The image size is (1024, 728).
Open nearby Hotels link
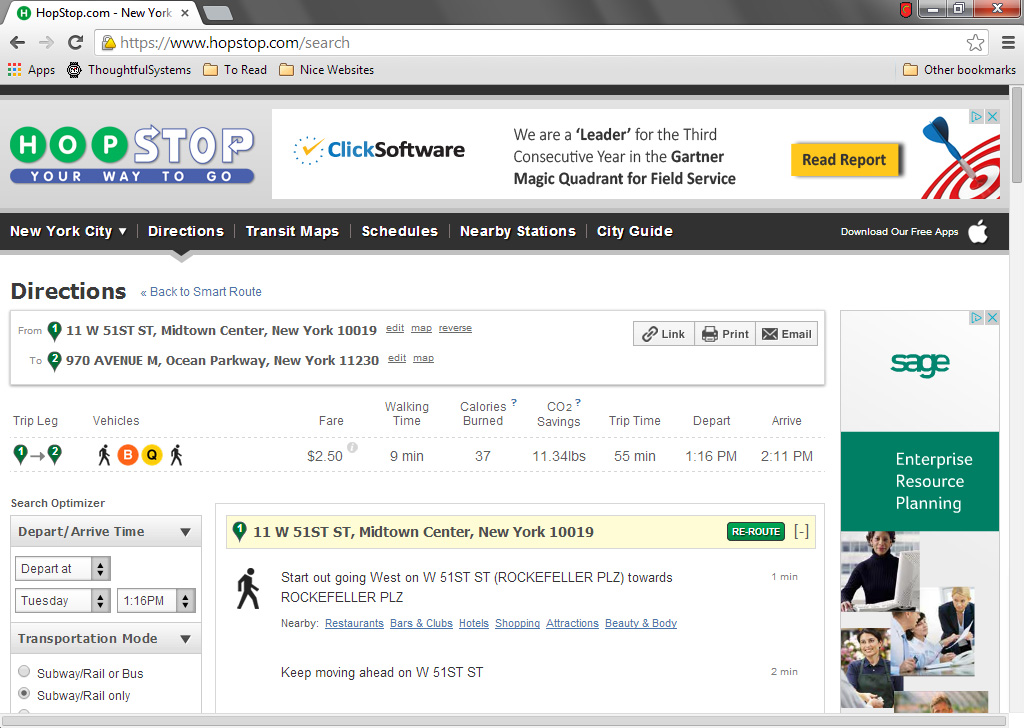[x=474, y=624]
